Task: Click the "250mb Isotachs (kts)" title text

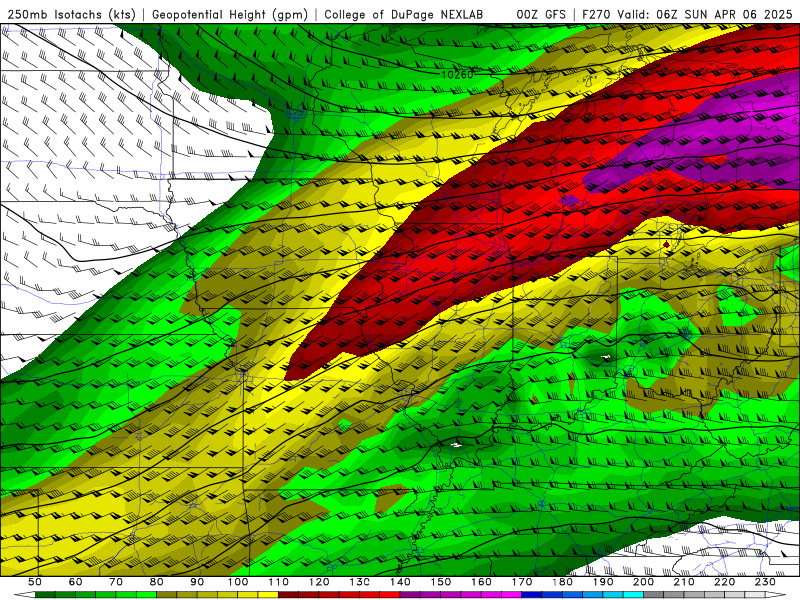Action: [71, 15]
